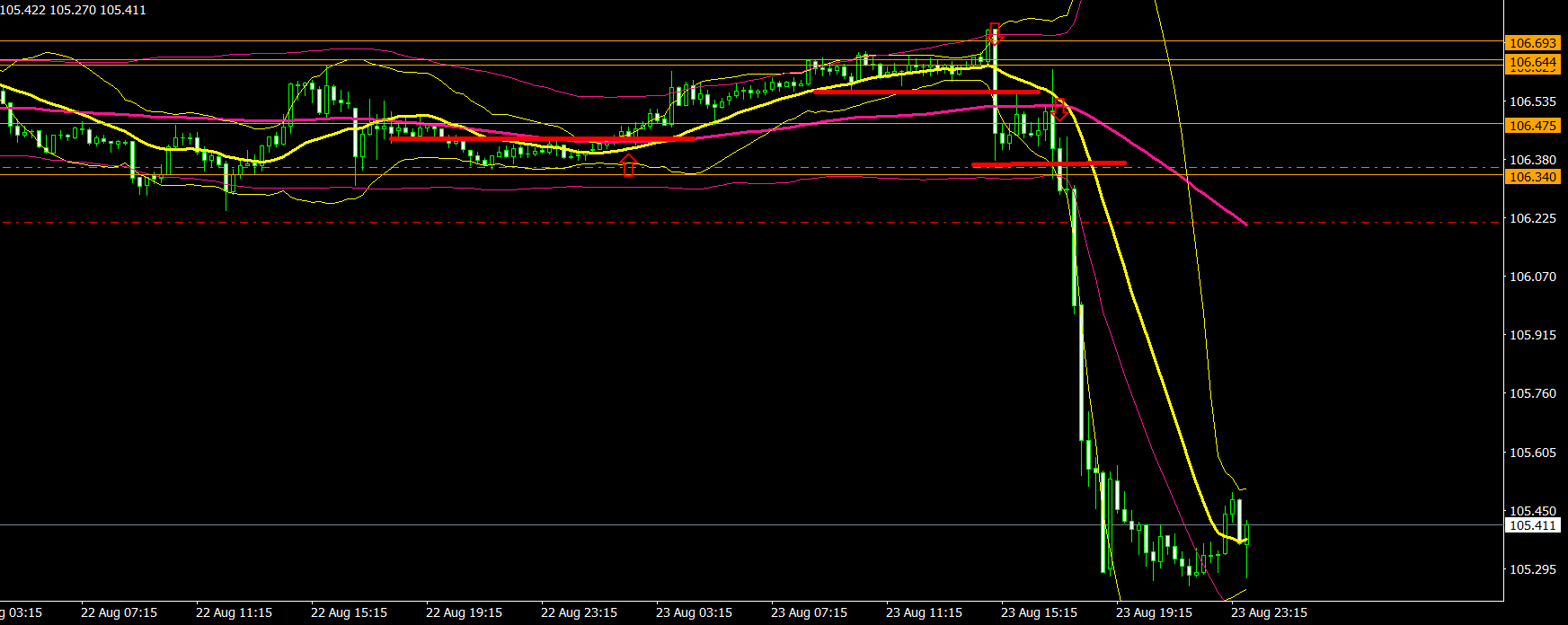Screen dimensions: 1568x625
Task: Click the 23 Aug 15:15 time label
Action: [1039, 612]
